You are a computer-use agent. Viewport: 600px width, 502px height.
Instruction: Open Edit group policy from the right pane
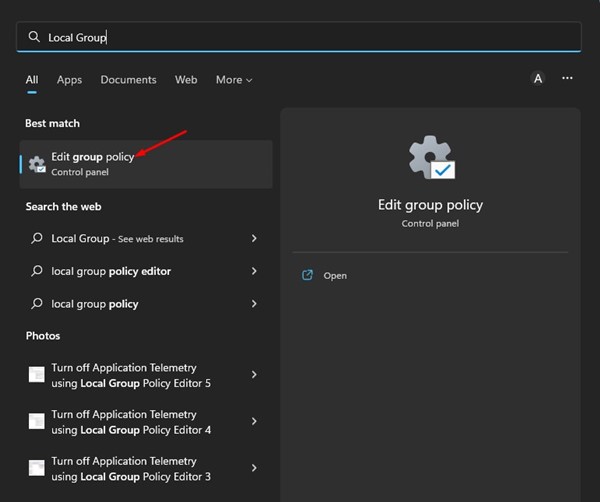click(335, 275)
